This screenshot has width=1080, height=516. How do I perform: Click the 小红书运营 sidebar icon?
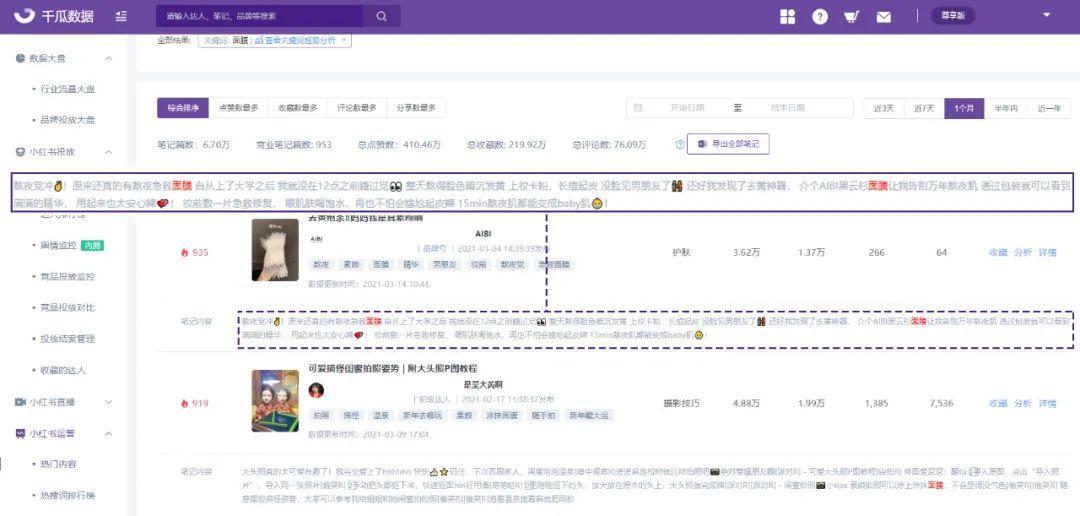point(21,433)
